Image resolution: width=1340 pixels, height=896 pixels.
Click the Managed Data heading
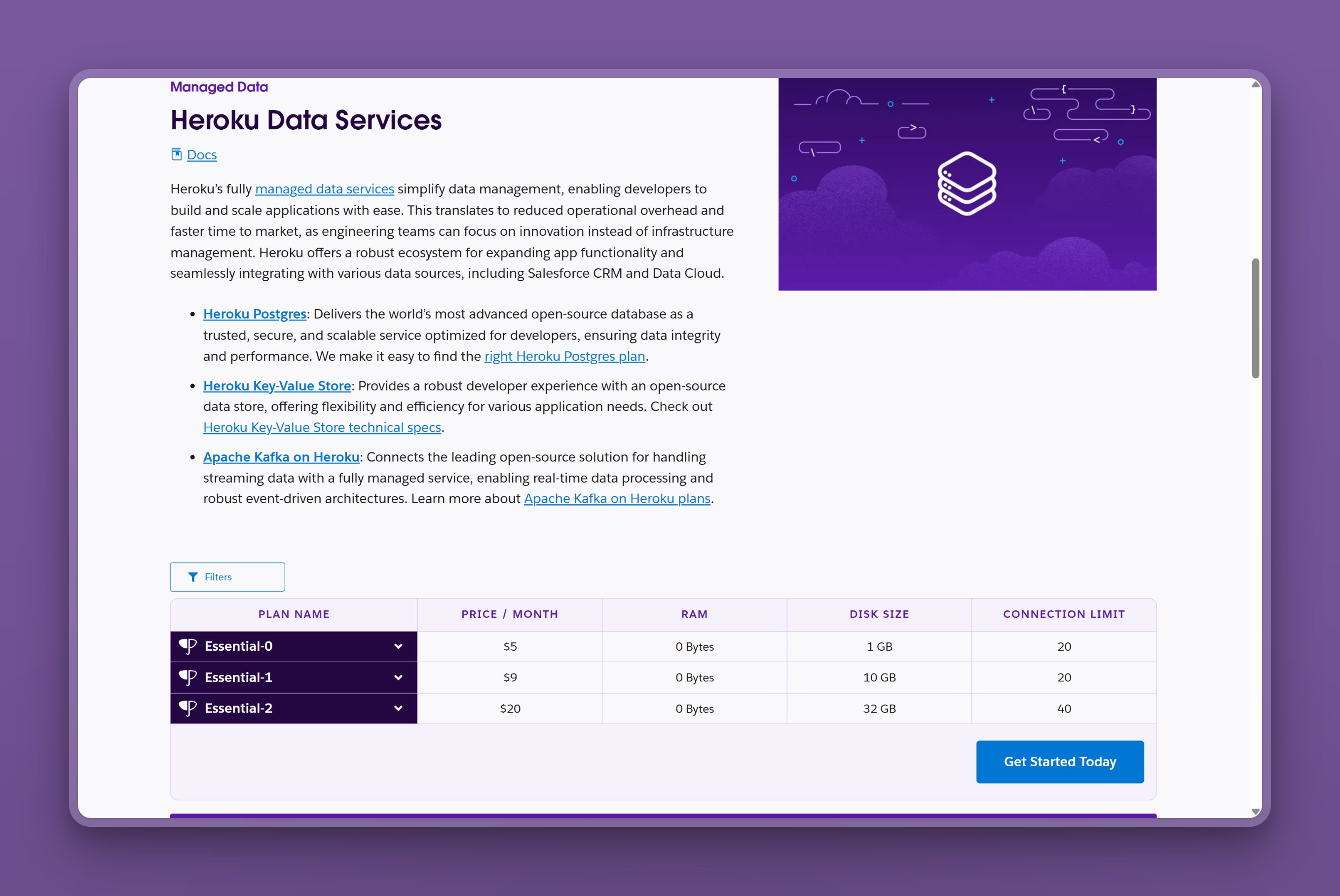(x=219, y=87)
